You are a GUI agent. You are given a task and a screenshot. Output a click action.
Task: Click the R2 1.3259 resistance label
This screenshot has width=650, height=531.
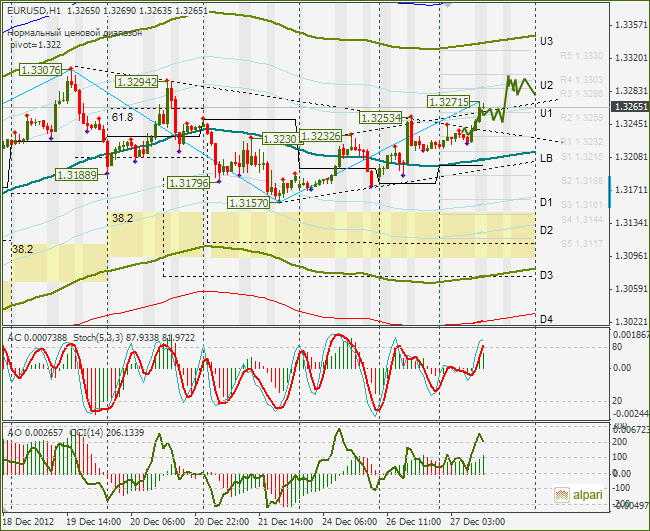(582, 118)
